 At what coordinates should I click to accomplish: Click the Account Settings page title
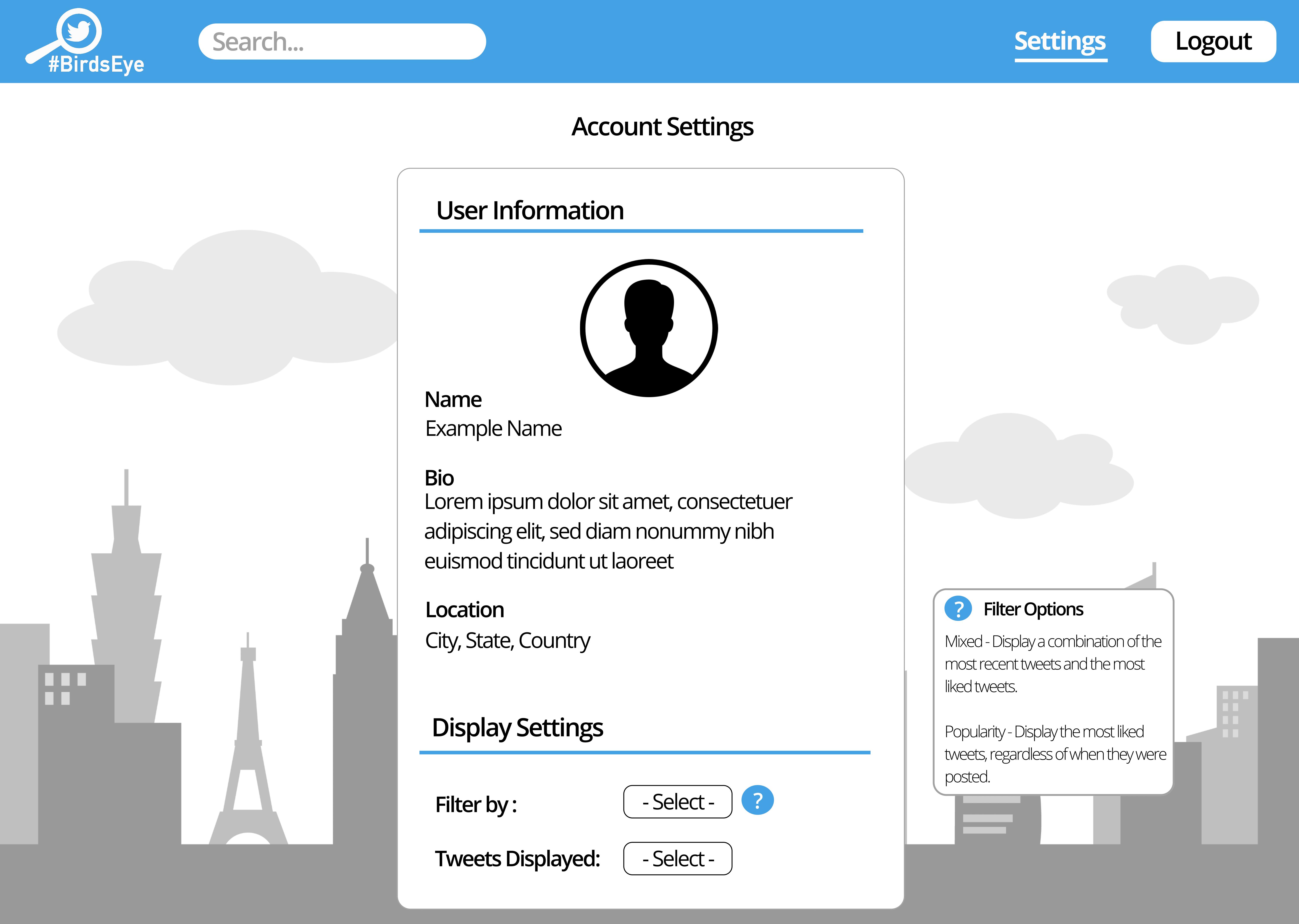point(662,126)
